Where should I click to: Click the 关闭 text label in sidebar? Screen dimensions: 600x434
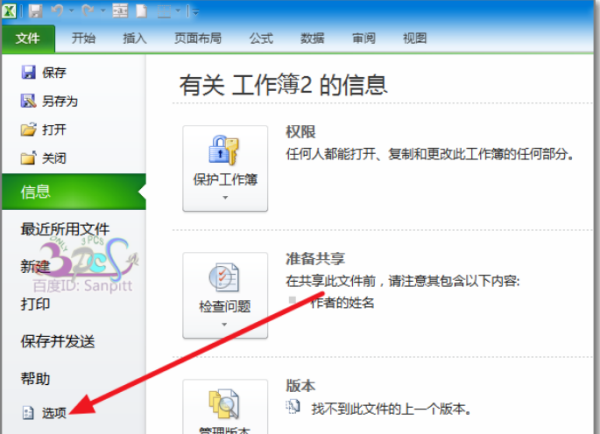pyautogui.click(x=54, y=158)
